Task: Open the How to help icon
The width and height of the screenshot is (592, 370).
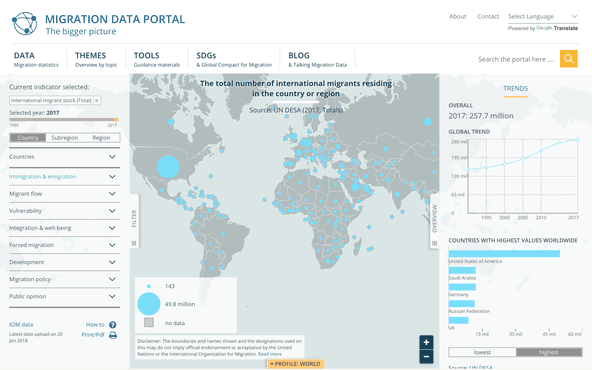Action: click(x=113, y=325)
